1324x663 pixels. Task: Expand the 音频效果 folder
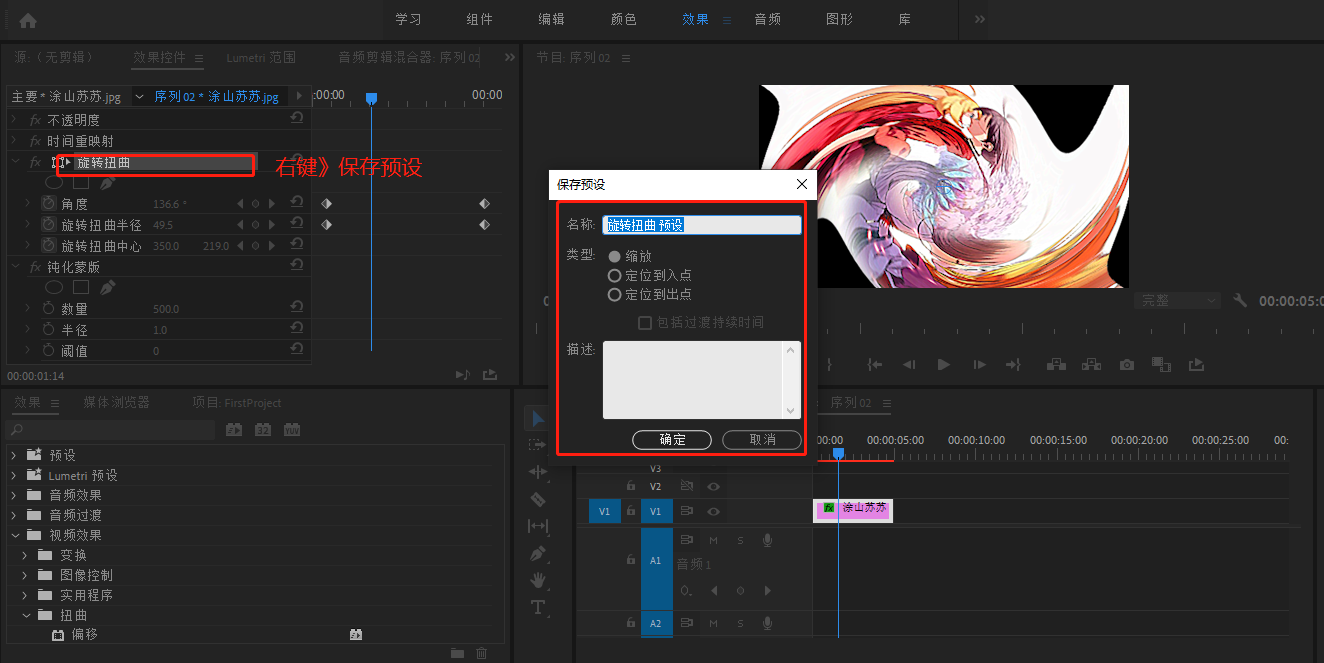[14, 495]
